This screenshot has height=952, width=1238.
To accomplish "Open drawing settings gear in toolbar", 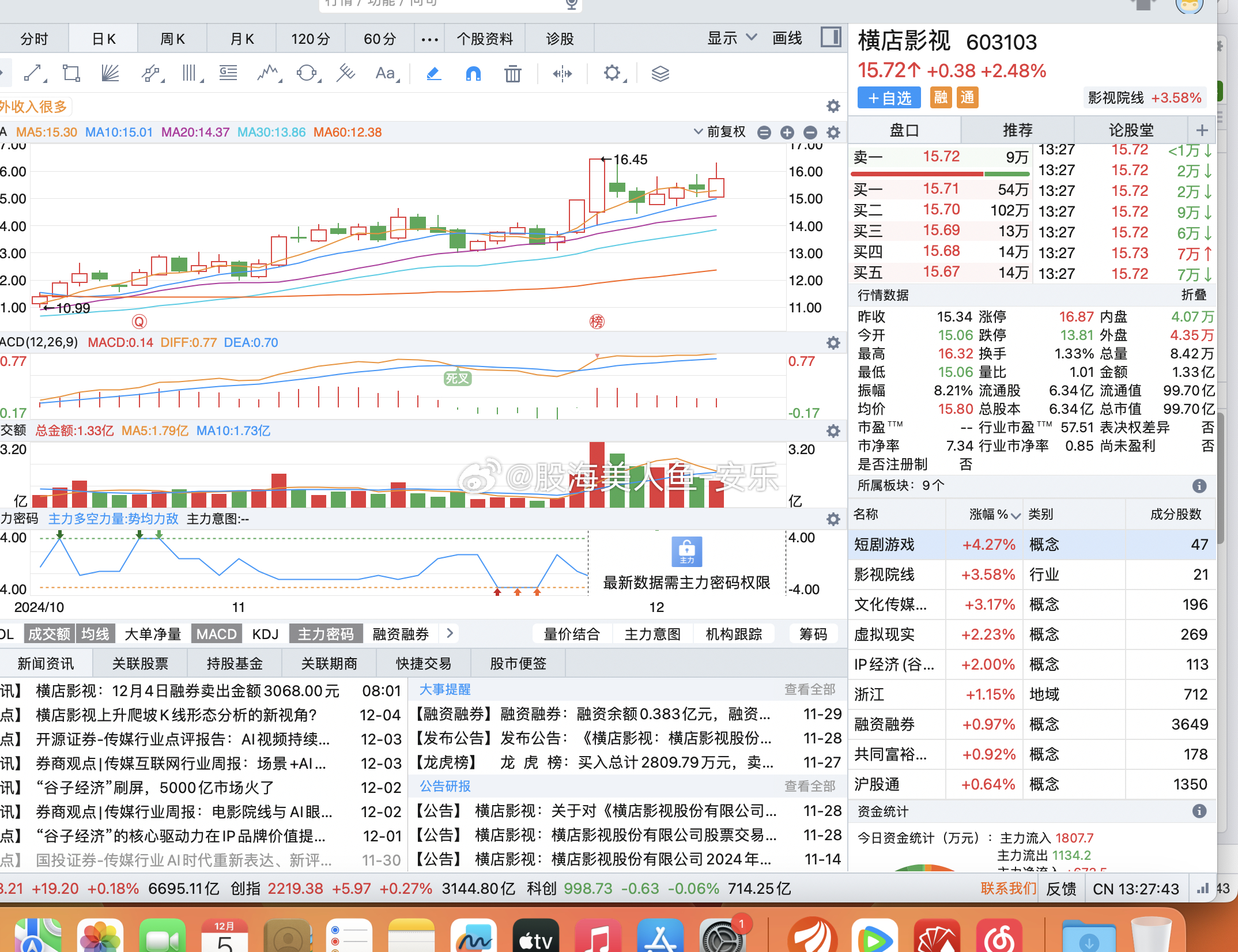I will [614, 73].
